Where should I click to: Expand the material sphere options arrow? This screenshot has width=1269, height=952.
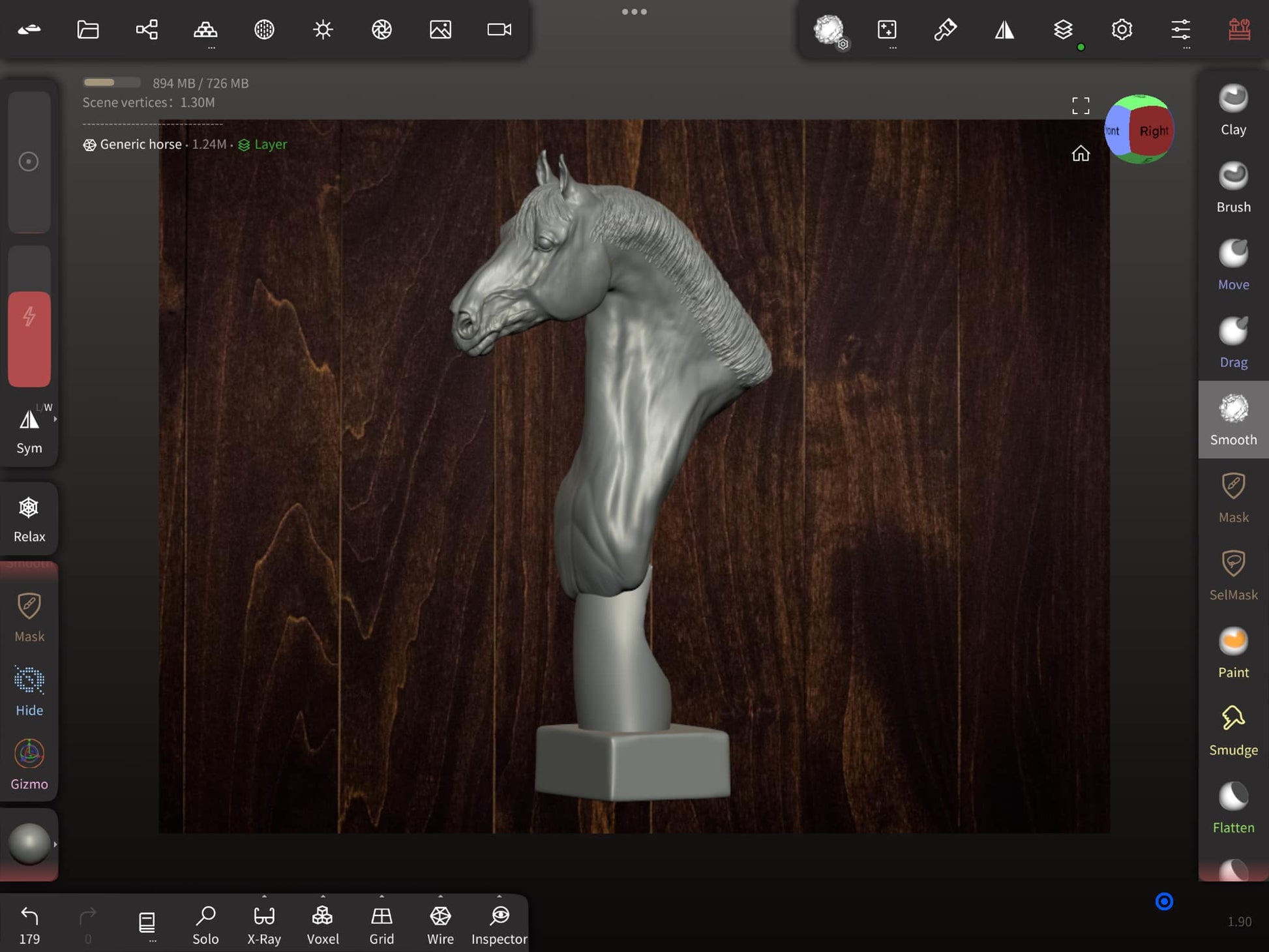55,844
